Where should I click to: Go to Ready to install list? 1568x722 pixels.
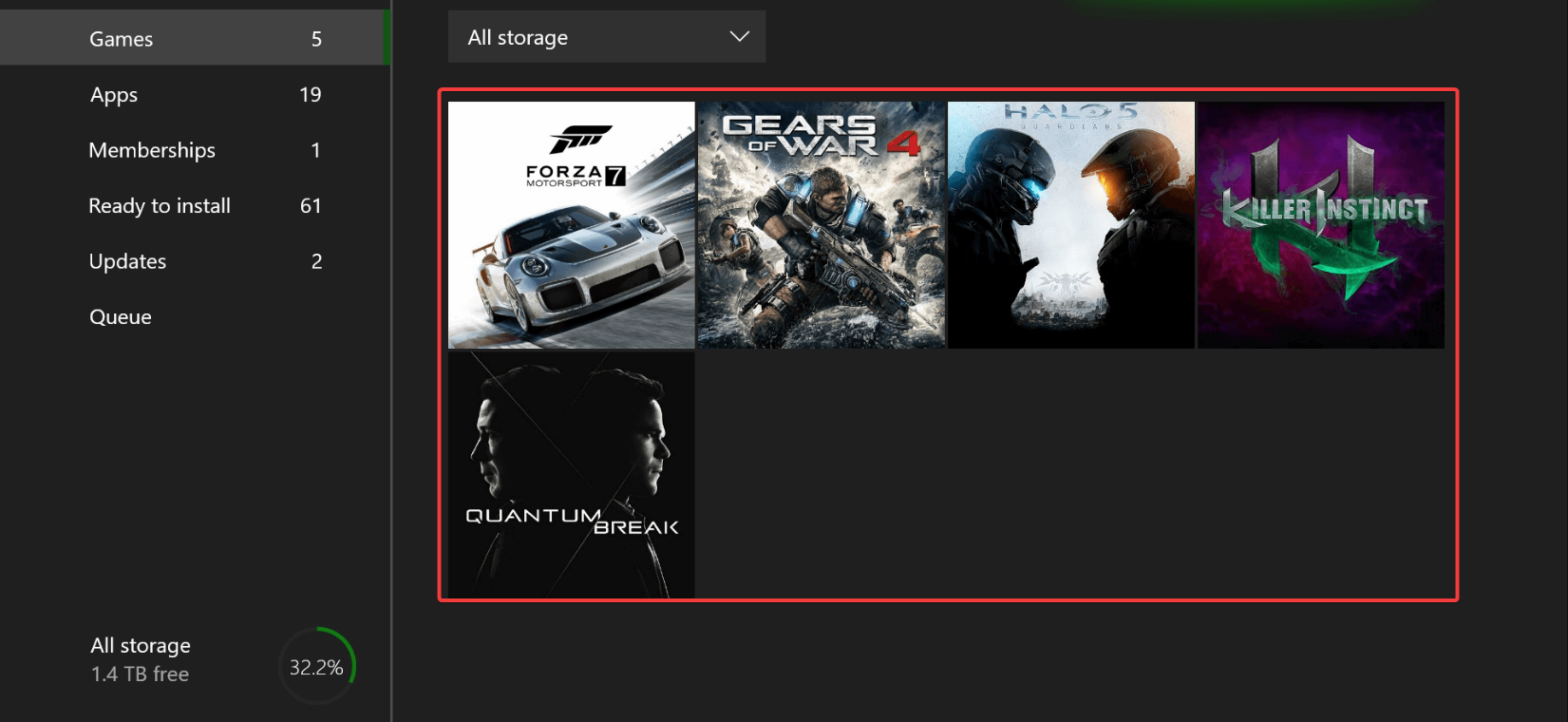(195, 205)
